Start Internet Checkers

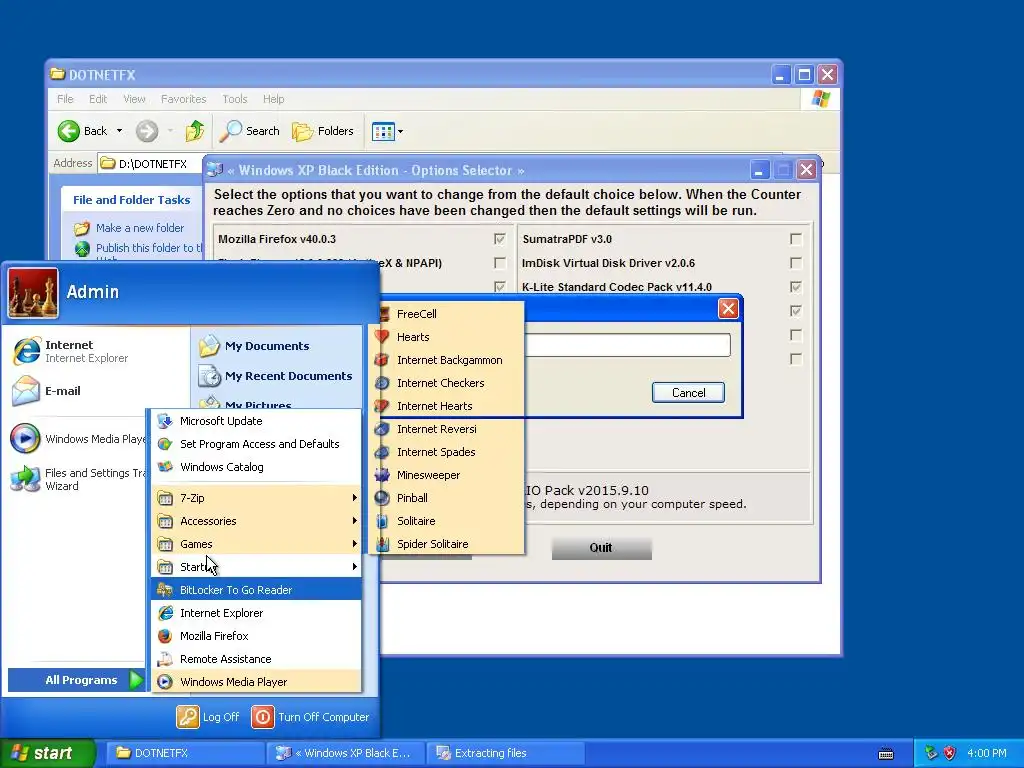(447, 383)
